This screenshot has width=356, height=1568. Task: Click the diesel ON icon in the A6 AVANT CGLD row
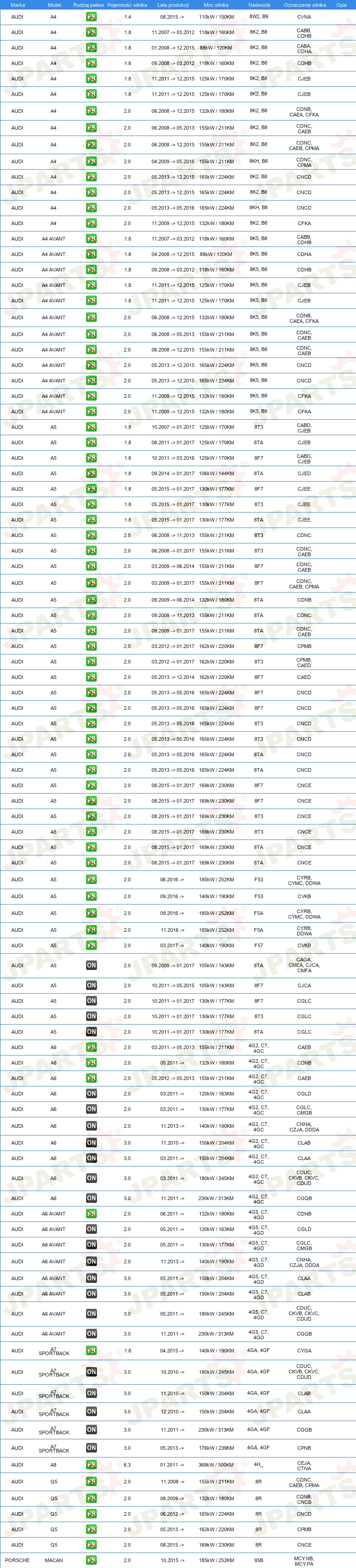(x=91, y=1229)
